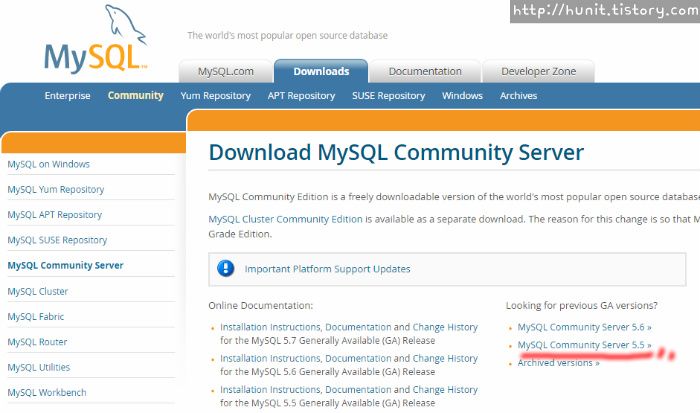Open MySQL Router sidebar link

[38, 342]
